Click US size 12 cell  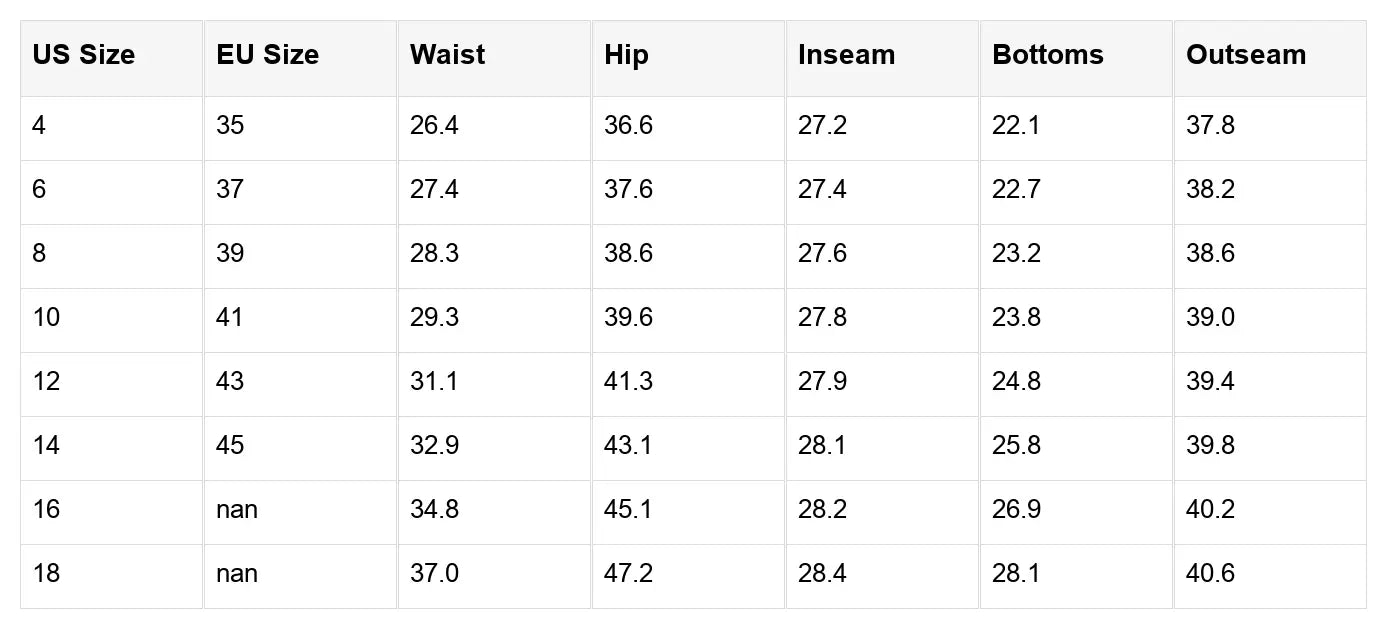46,382
